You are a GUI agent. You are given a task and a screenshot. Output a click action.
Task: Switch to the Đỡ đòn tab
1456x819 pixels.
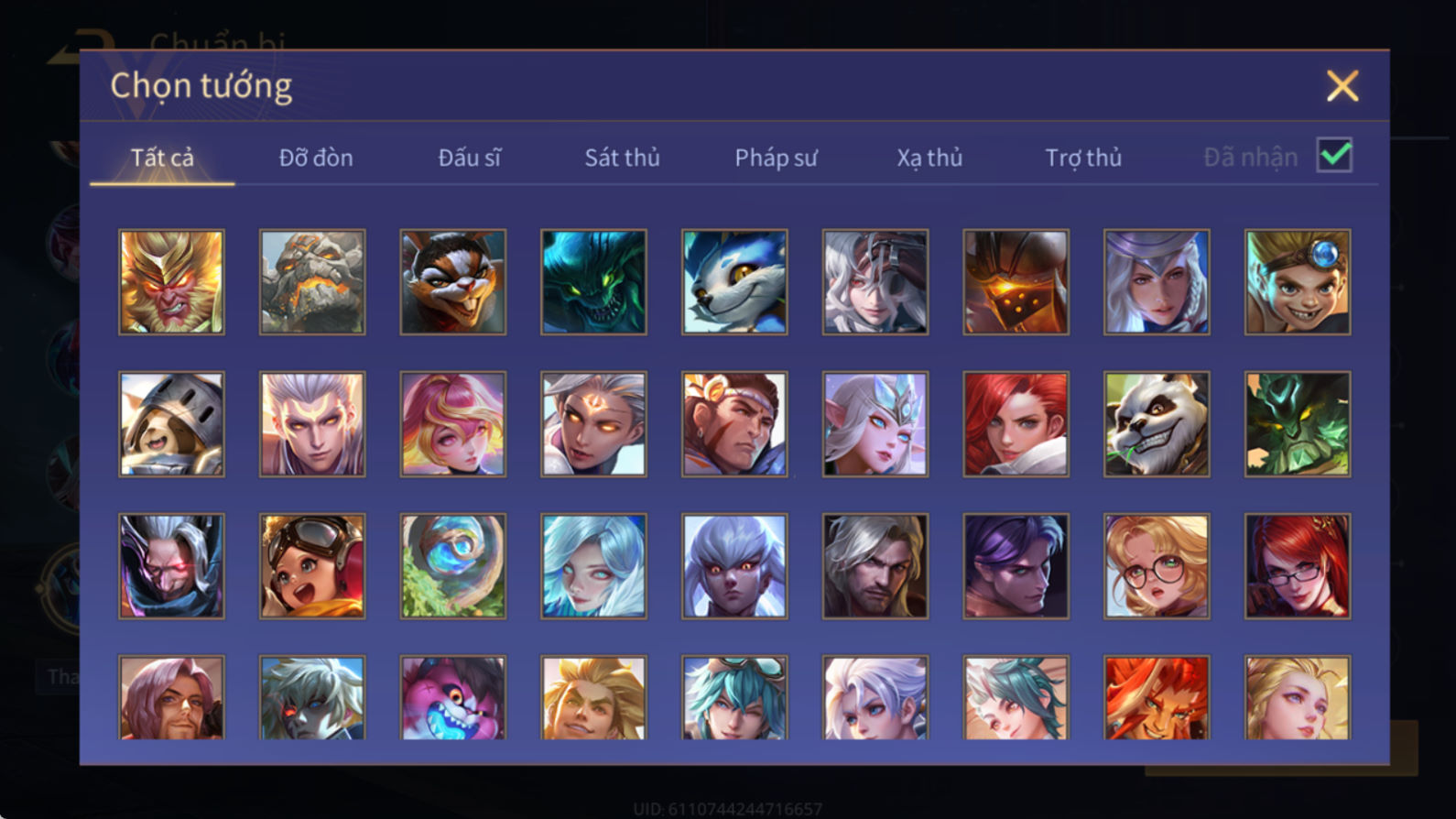click(316, 158)
